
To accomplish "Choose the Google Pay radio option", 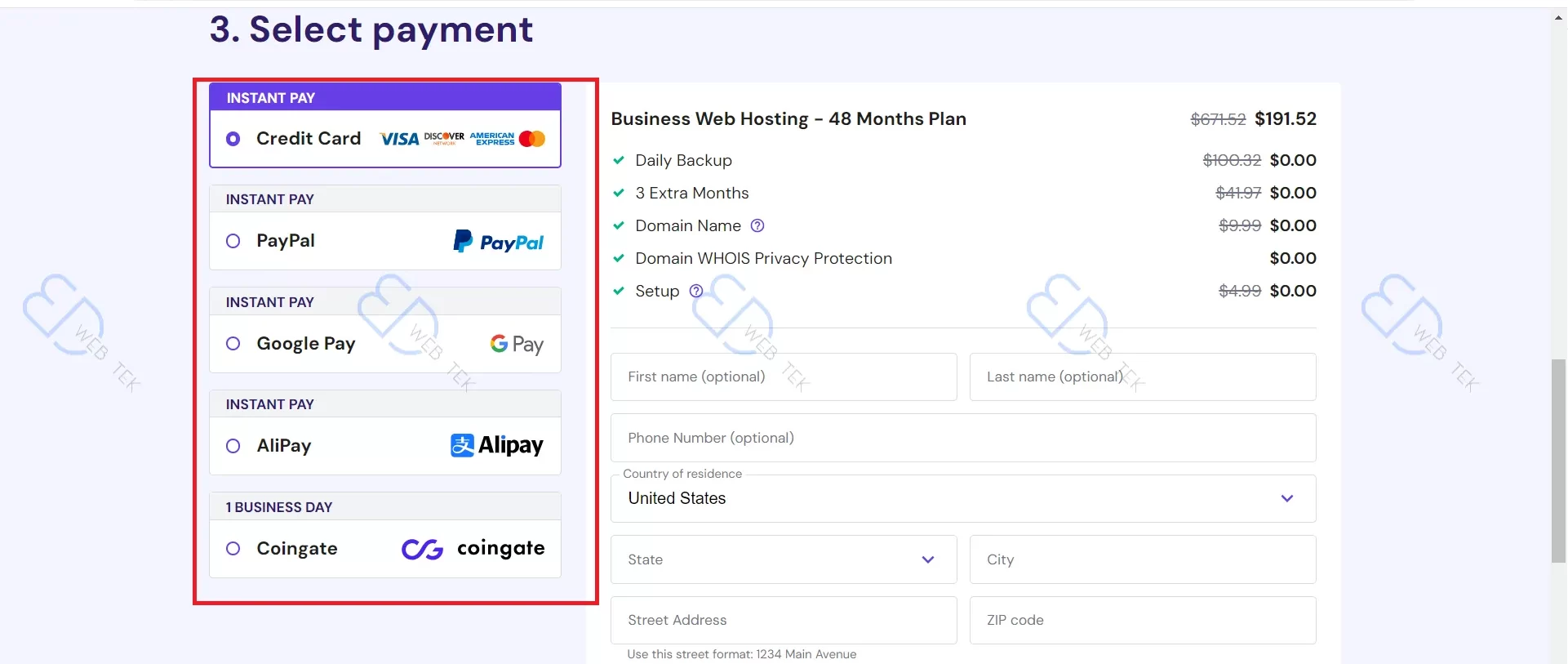I will click(x=233, y=344).
